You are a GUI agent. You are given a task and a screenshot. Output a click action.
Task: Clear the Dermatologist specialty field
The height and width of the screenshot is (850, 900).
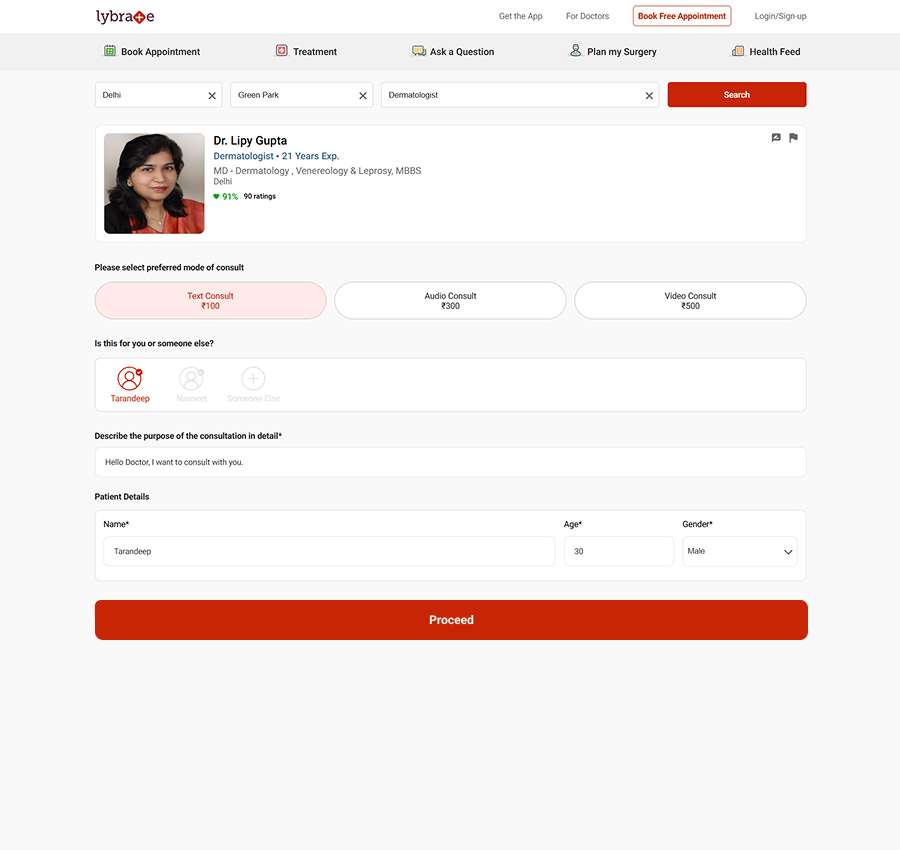coord(649,95)
